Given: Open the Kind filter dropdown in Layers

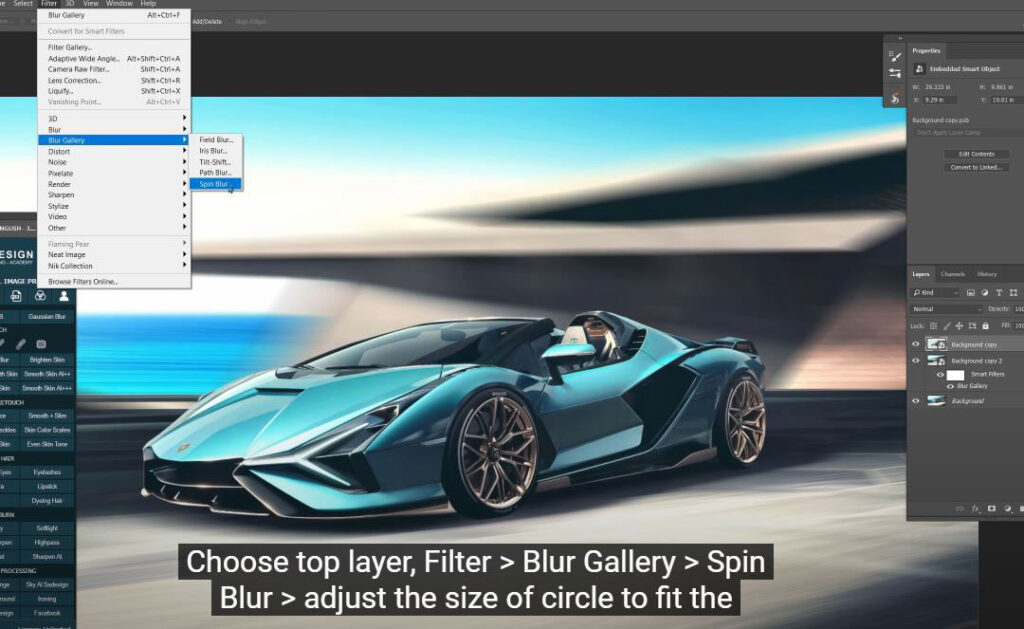Looking at the screenshot, I should [934, 293].
